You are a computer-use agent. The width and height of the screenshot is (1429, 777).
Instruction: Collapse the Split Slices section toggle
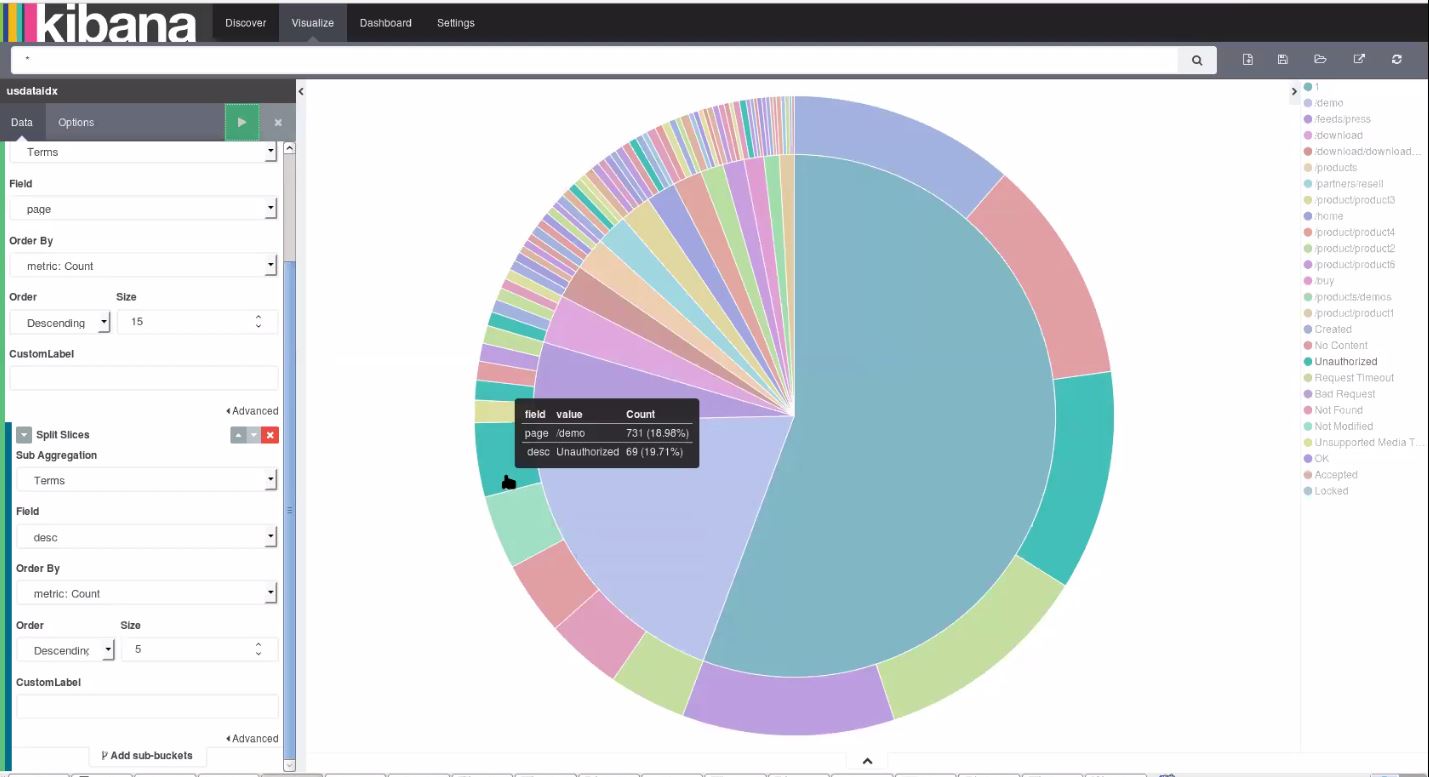[x=24, y=435]
